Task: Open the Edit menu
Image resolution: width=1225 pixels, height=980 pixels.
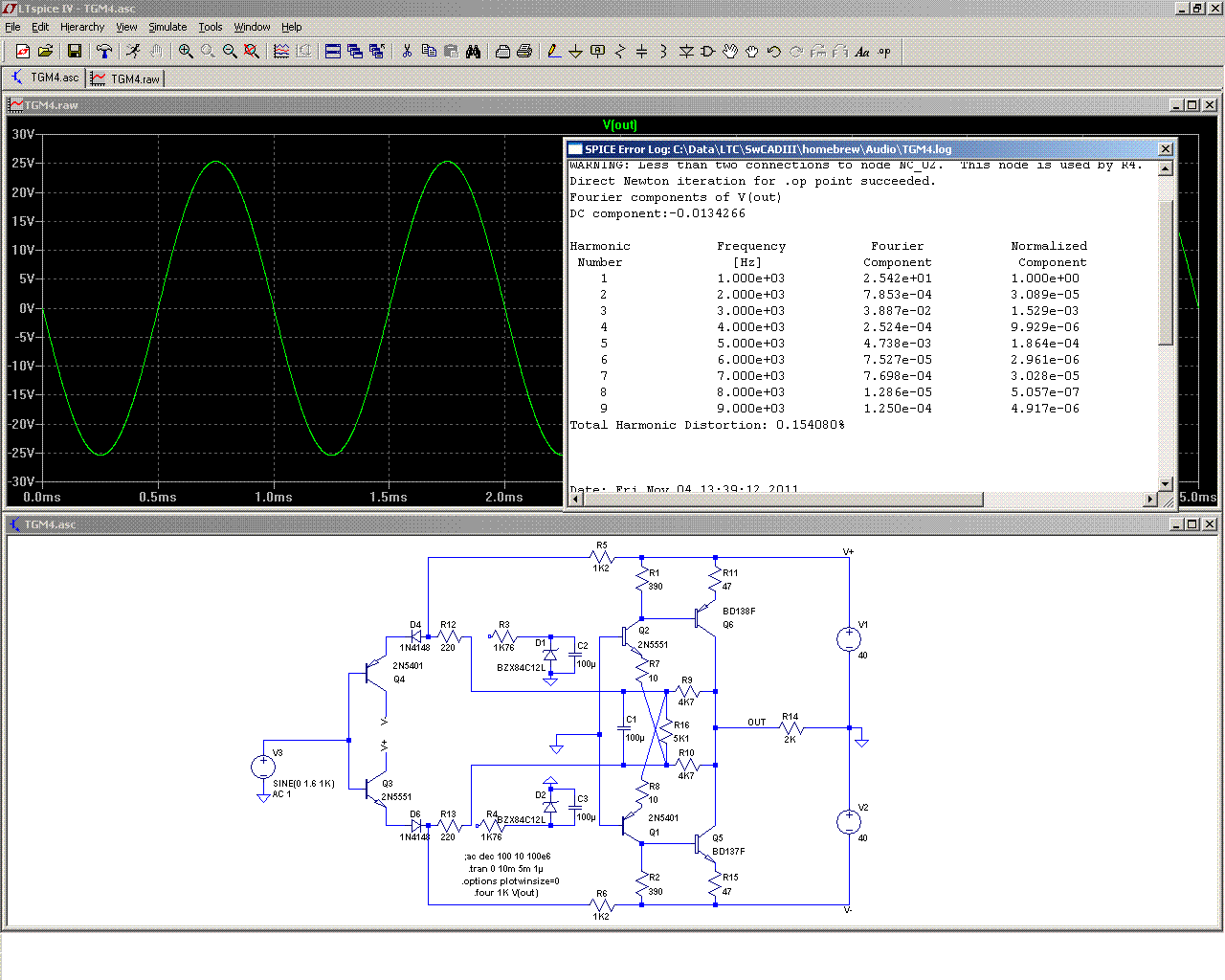Action: 40,27
